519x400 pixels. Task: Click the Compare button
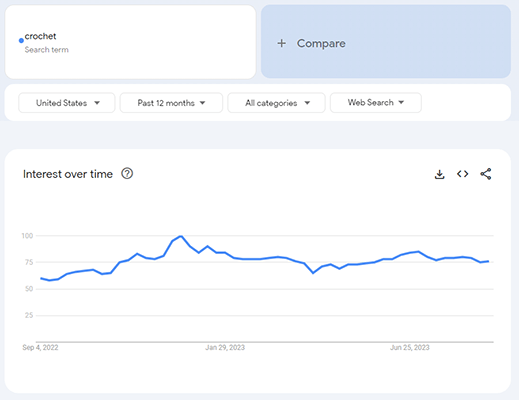tap(386, 42)
